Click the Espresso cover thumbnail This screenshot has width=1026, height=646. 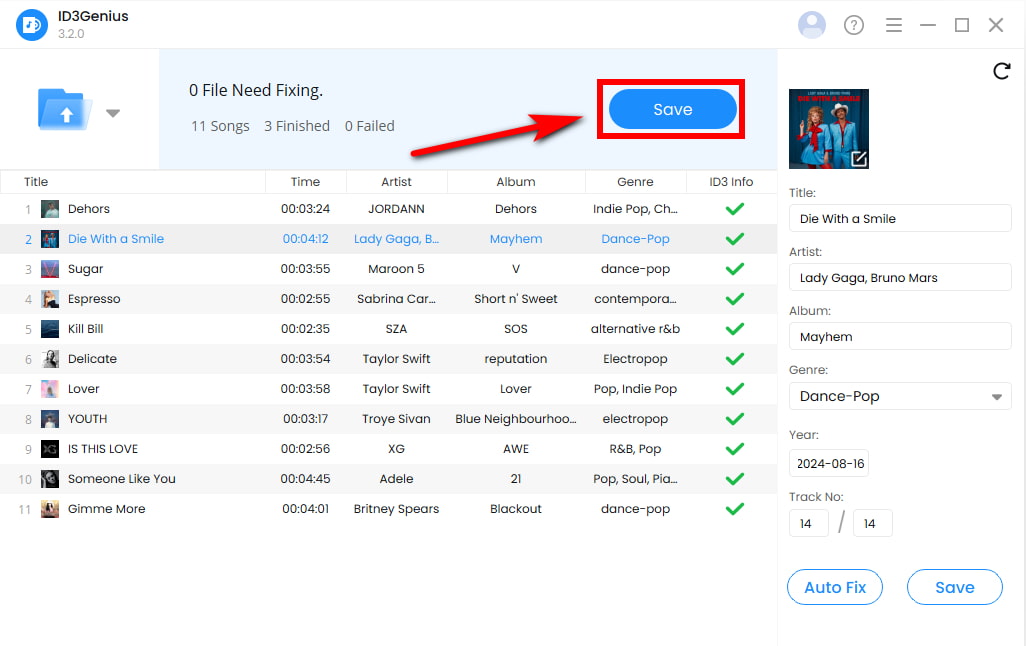pos(50,299)
